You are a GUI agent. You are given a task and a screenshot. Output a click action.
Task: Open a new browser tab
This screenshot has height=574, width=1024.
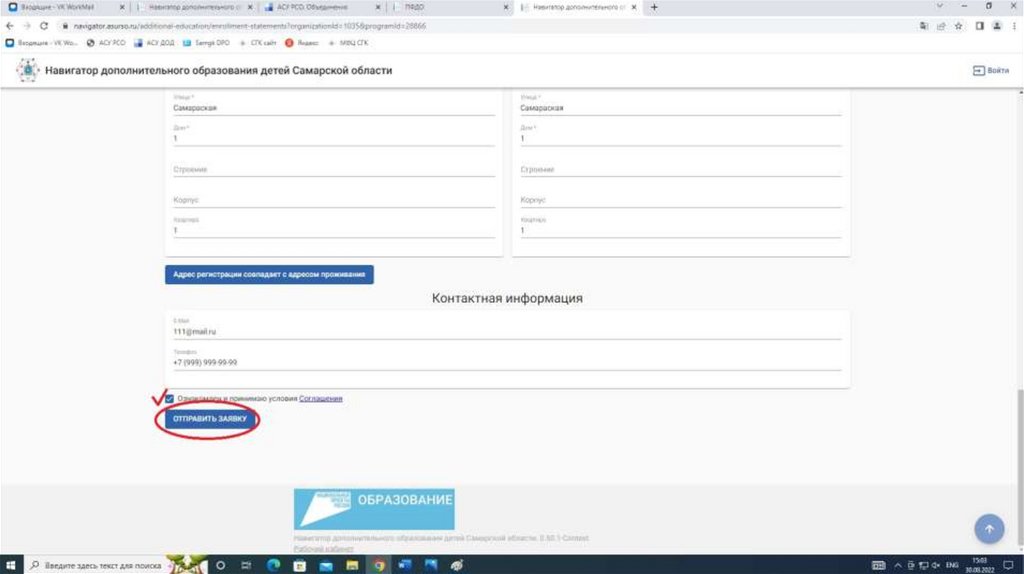[x=654, y=7]
